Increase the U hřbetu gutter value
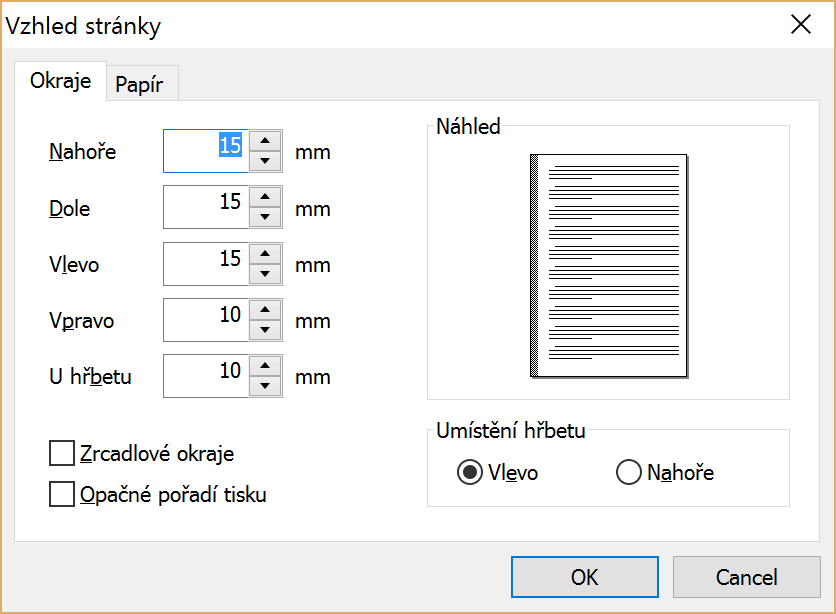836x614 pixels. click(x=264, y=366)
